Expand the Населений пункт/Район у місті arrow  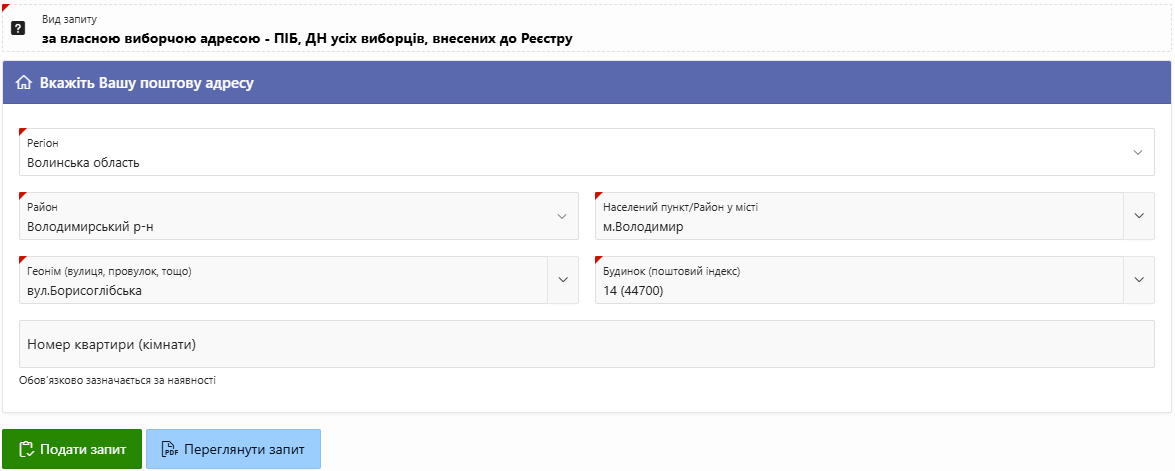[x=1138, y=216]
